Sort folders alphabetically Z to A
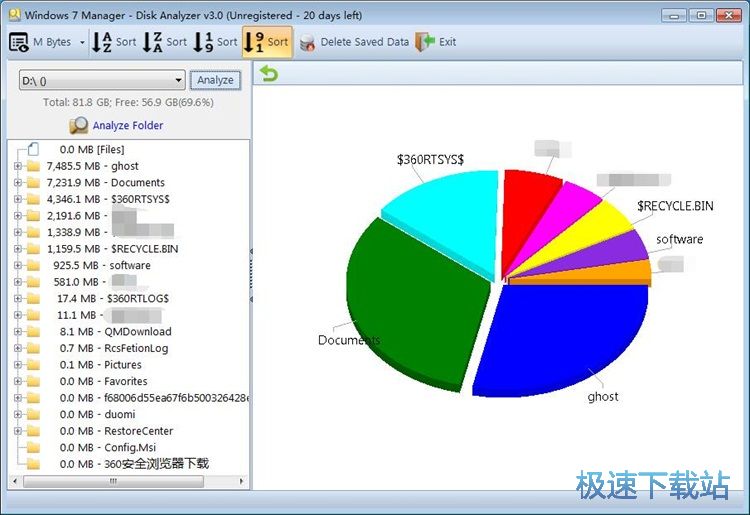The height and width of the screenshot is (515, 750). 165,42
